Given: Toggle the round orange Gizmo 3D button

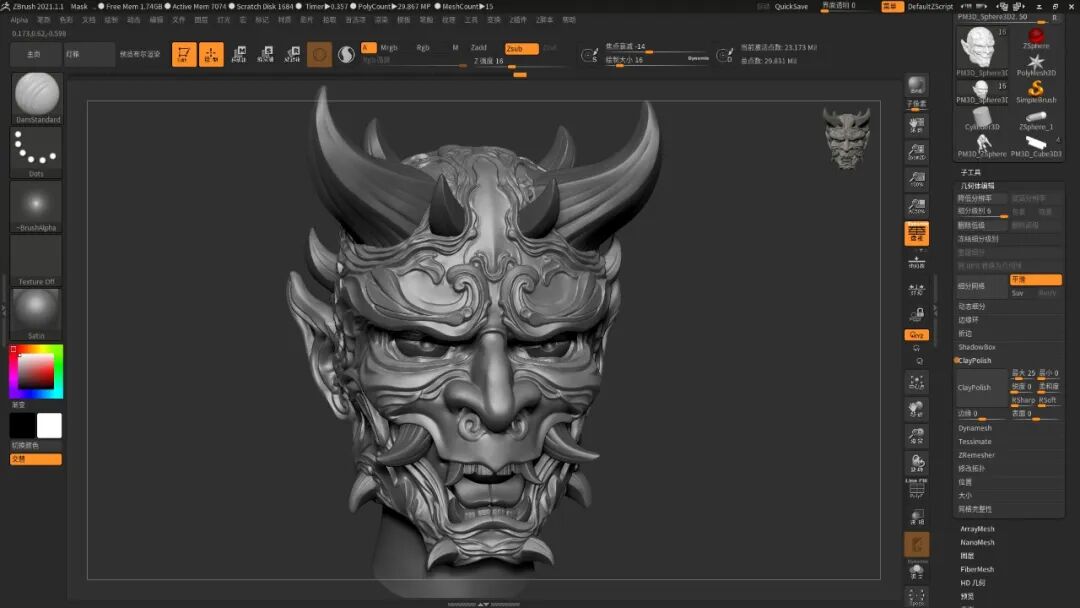Looking at the screenshot, I should [320, 54].
